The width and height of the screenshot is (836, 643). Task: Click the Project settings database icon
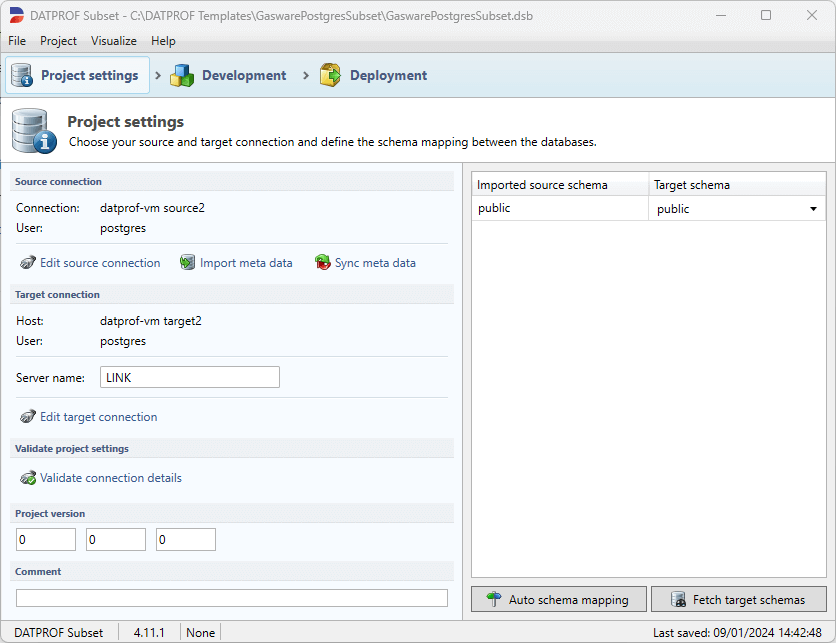pyautogui.click(x=20, y=74)
